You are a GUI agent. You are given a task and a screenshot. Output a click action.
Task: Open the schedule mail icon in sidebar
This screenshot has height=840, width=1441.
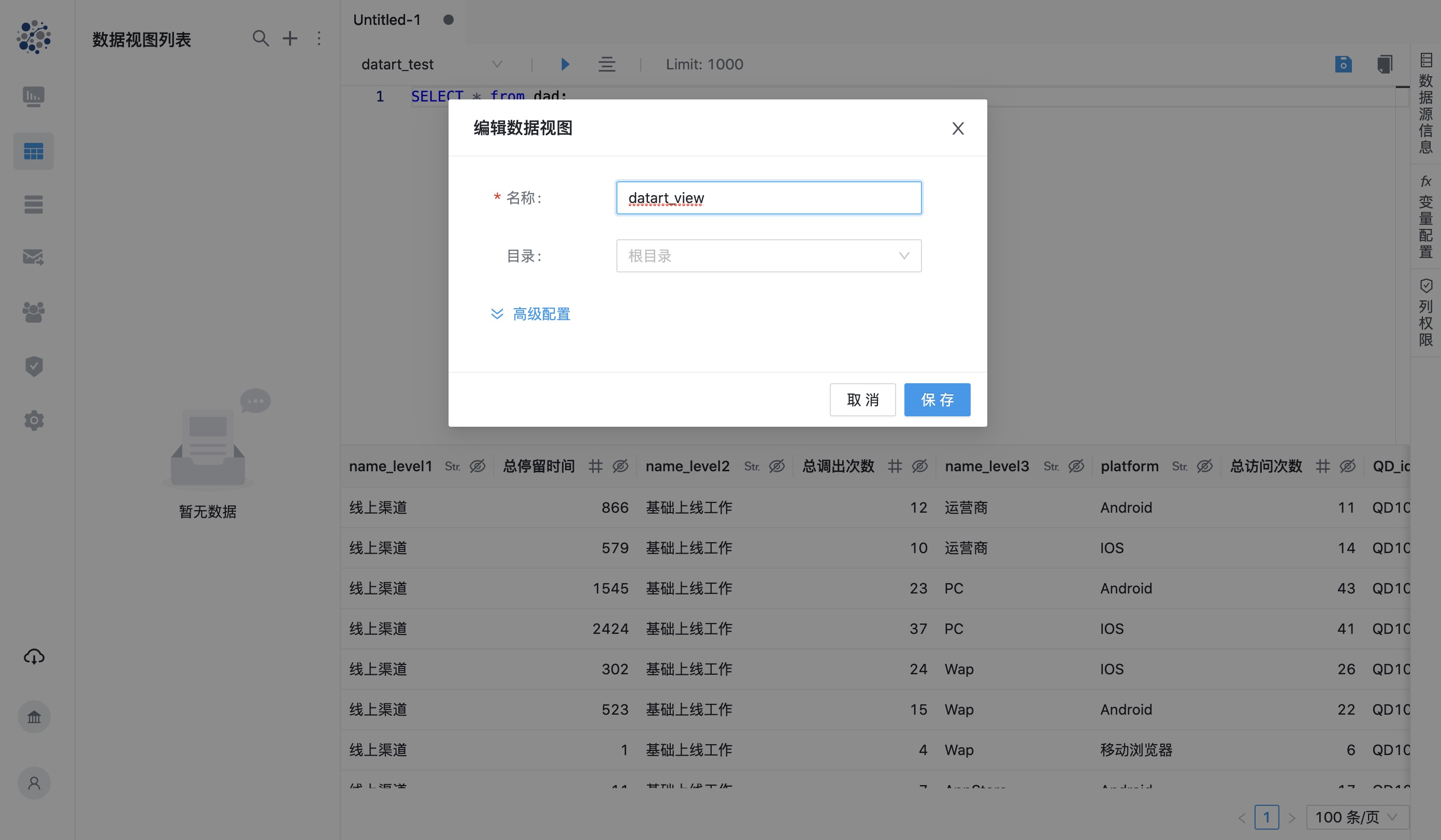click(x=34, y=257)
